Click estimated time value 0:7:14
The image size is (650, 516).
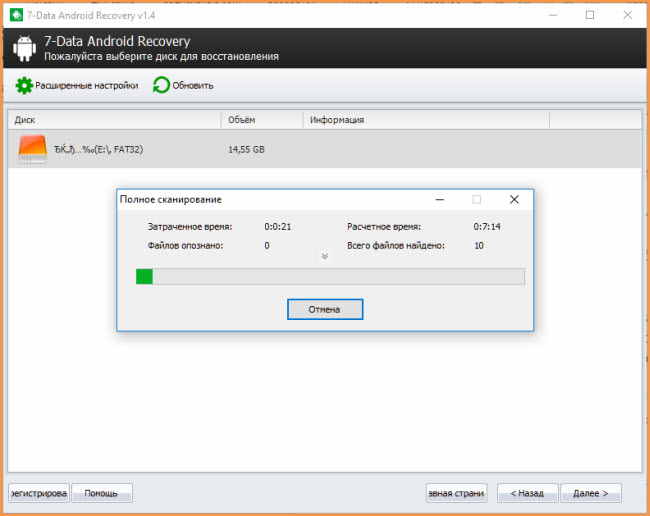pos(487,227)
